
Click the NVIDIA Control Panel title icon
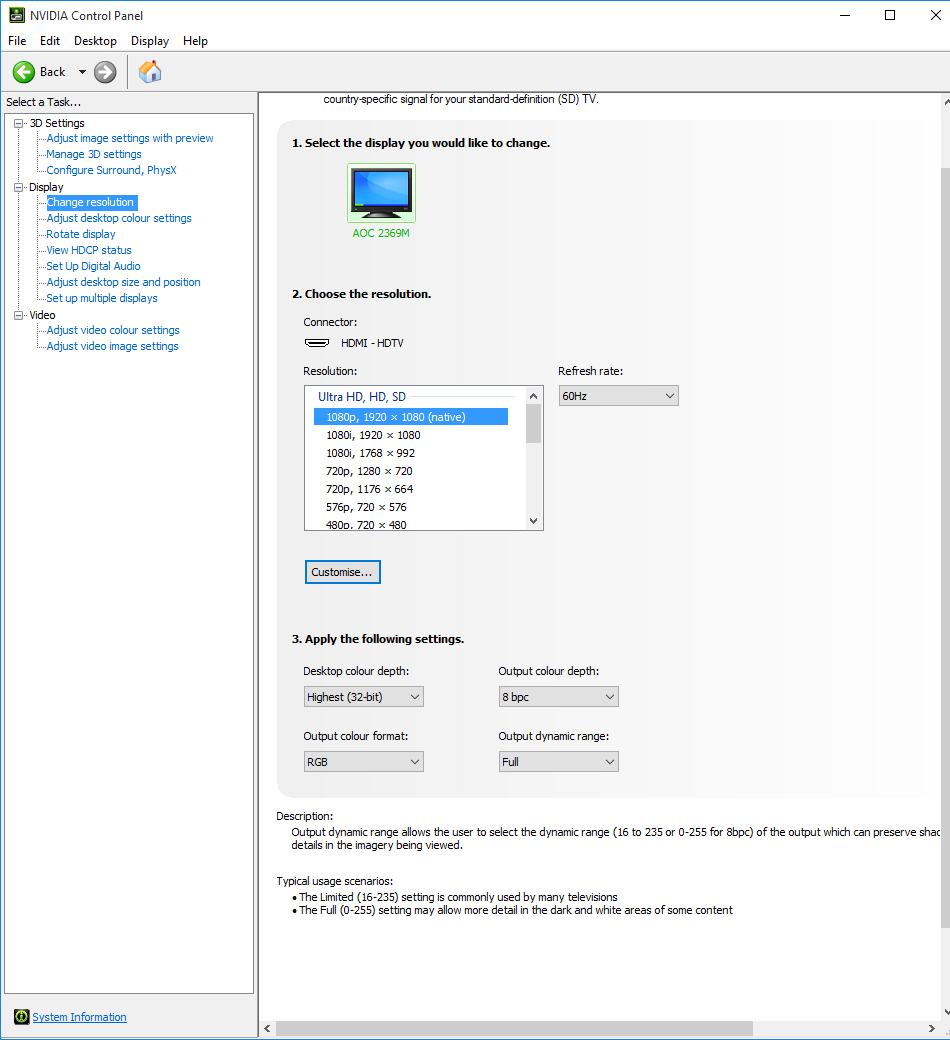tap(17, 15)
